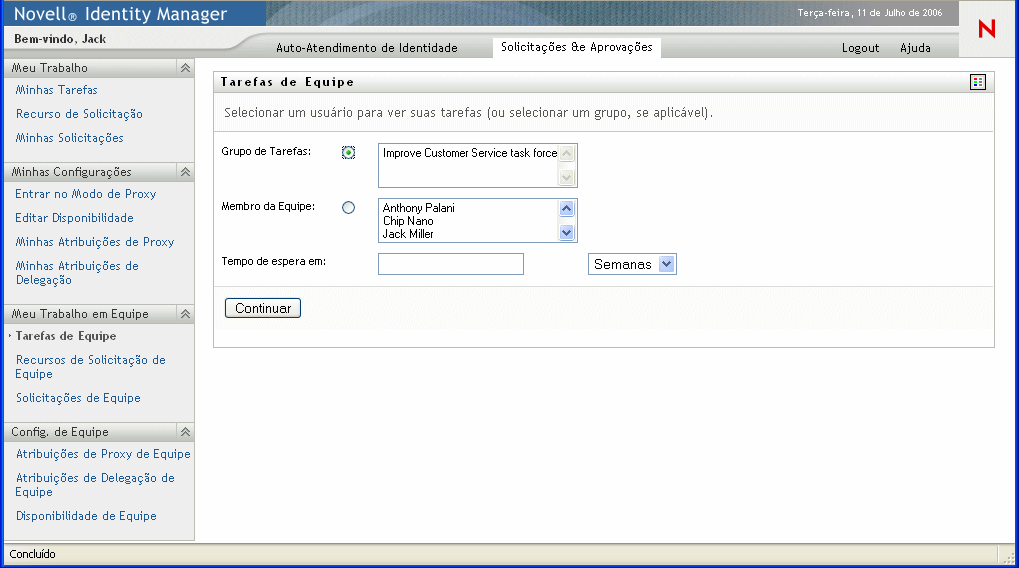Go to Entrar no Modo de Proxy
The width and height of the screenshot is (1019, 568).
coord(86,194)
